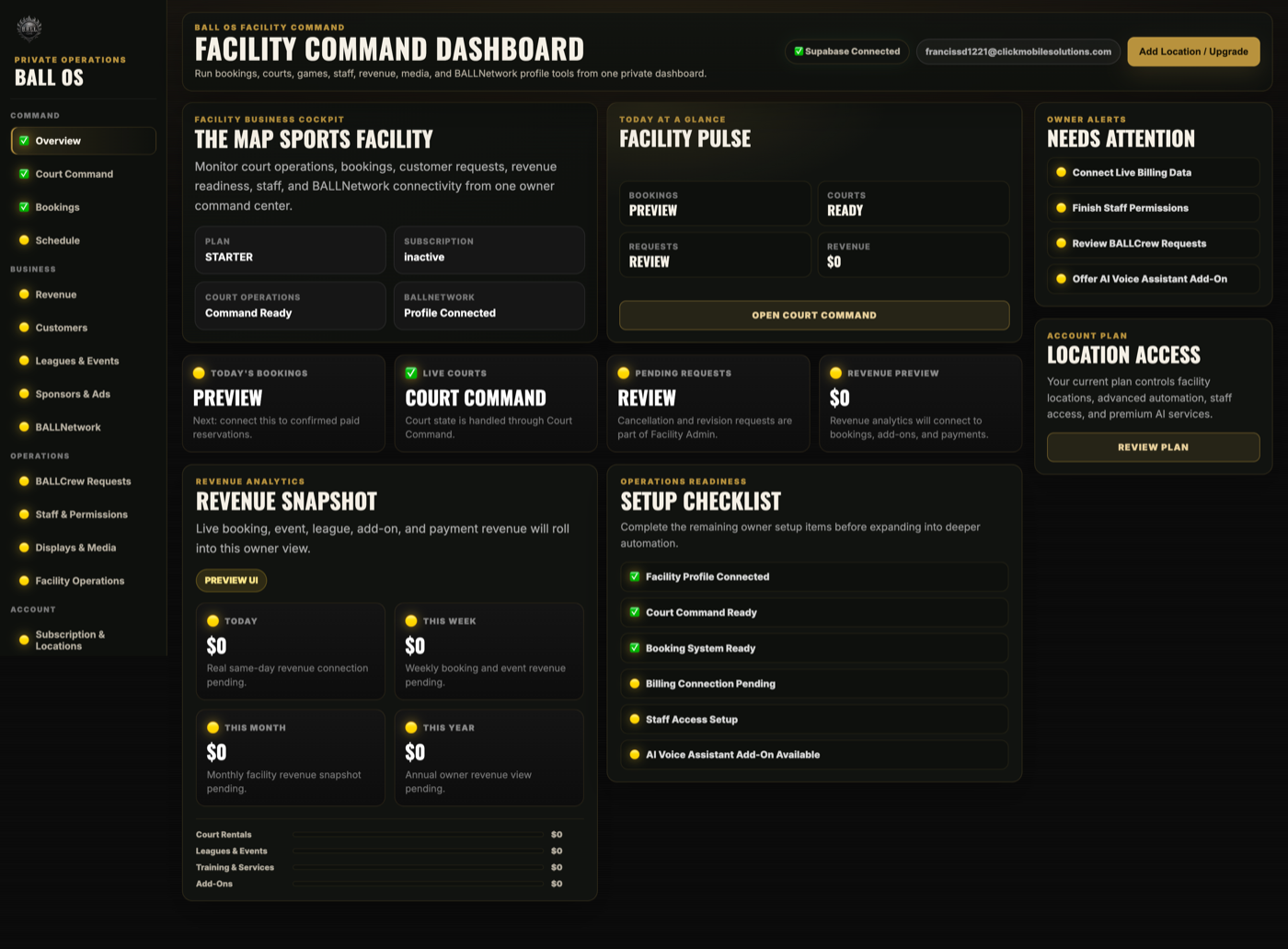Click the green check beside Court Command in sidebar

(x=24, y=174)
